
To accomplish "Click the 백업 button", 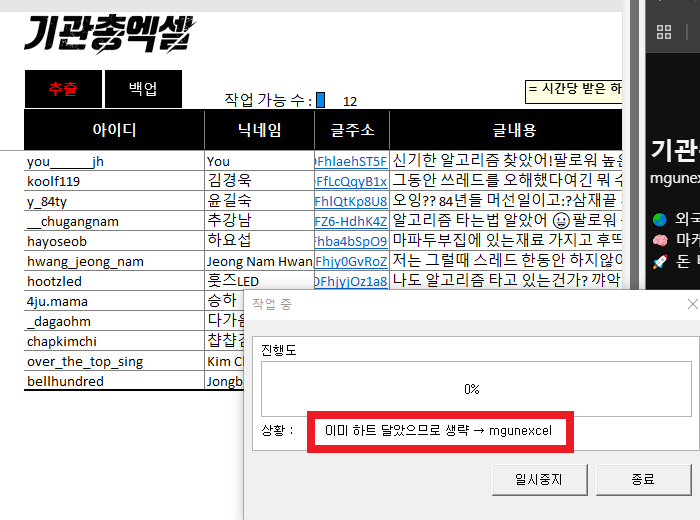I will pos(143,89).
